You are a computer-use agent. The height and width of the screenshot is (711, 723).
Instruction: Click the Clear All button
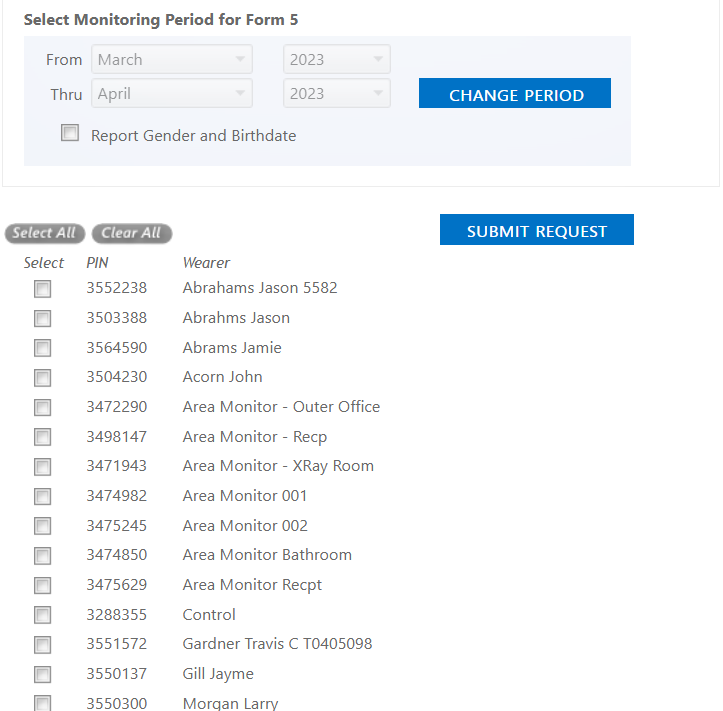(132, 233)
